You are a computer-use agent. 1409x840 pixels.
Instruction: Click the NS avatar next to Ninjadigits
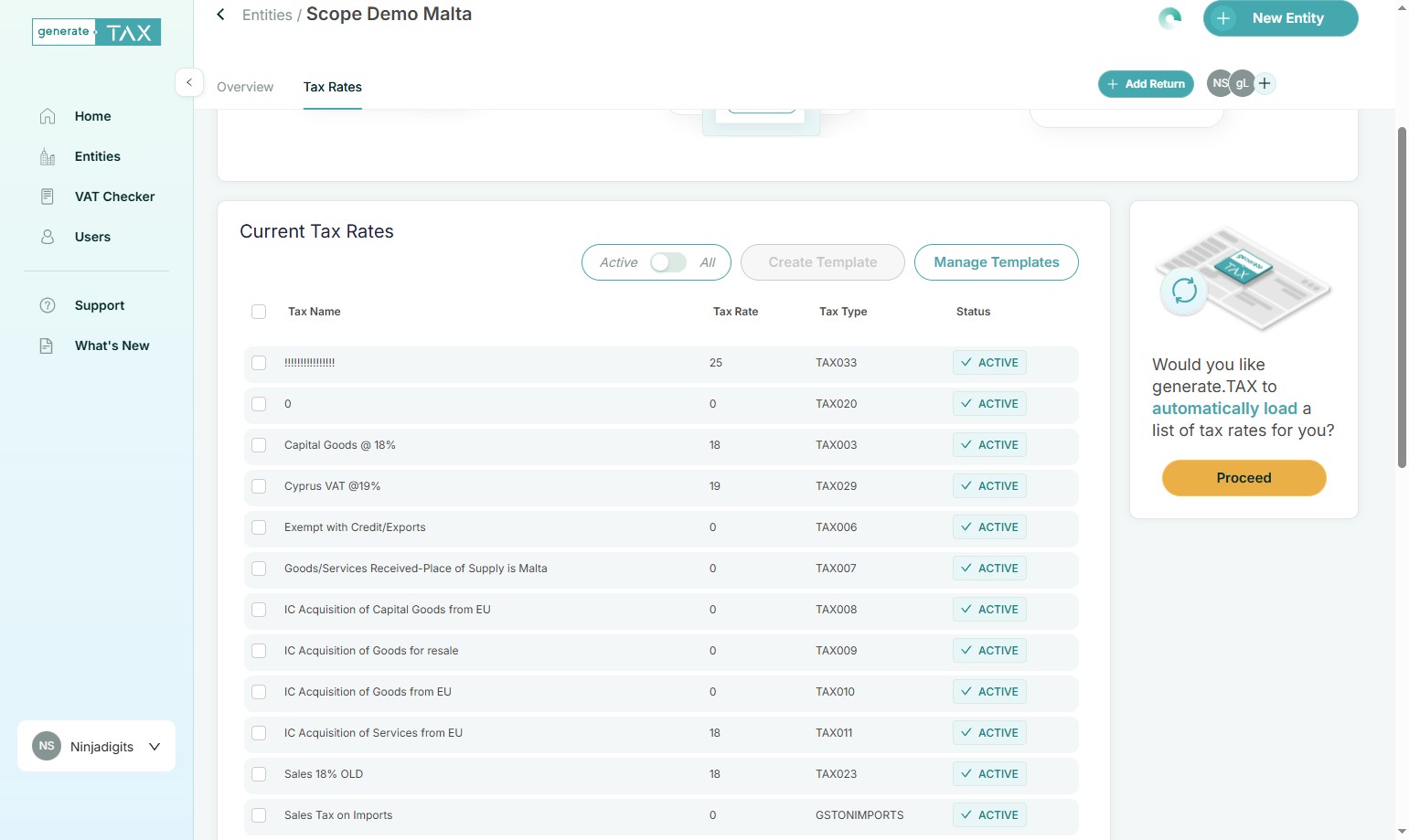tap(47, 746)
